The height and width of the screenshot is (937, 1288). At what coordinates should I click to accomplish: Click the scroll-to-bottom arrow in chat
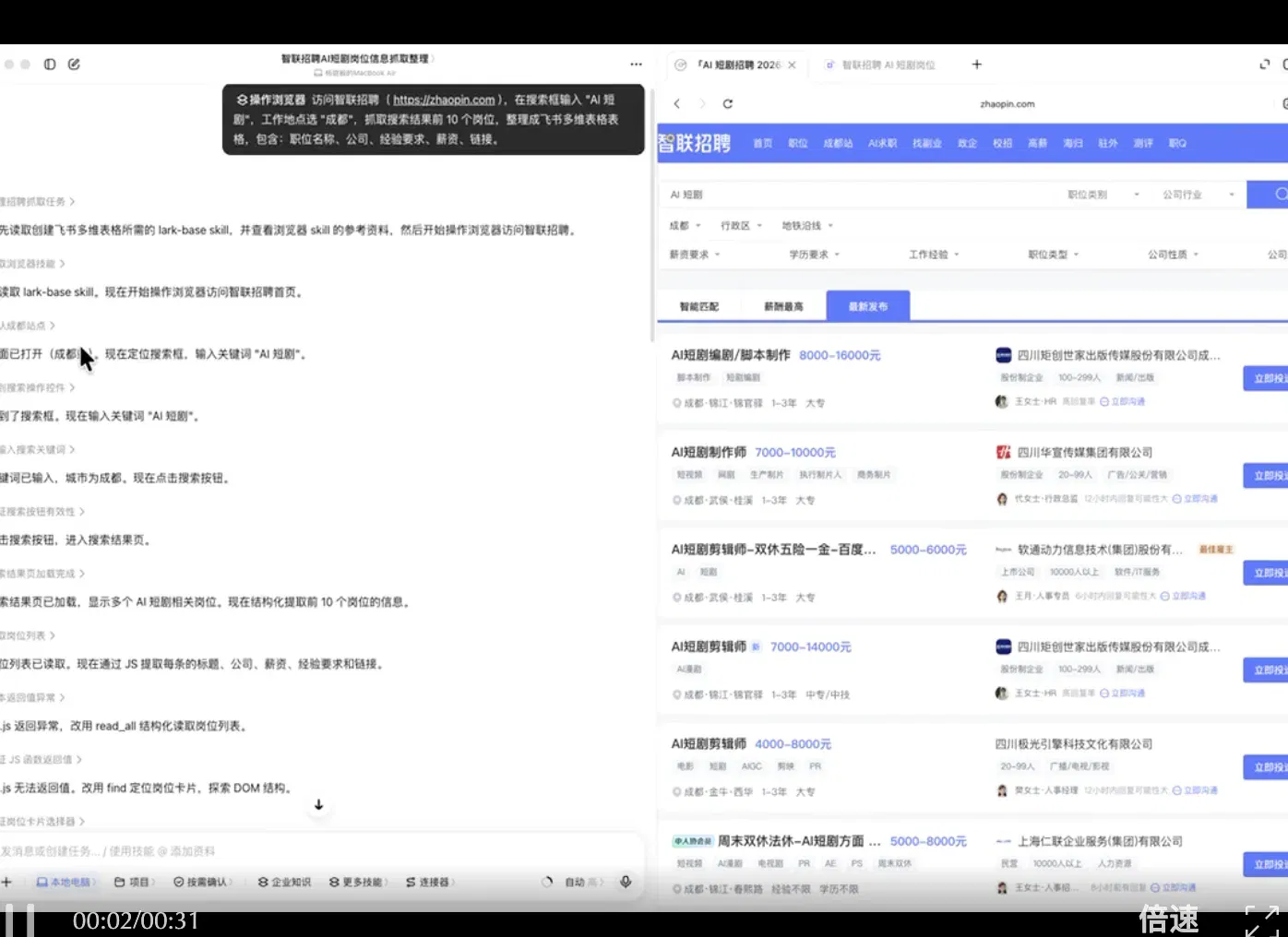[318, 805]
